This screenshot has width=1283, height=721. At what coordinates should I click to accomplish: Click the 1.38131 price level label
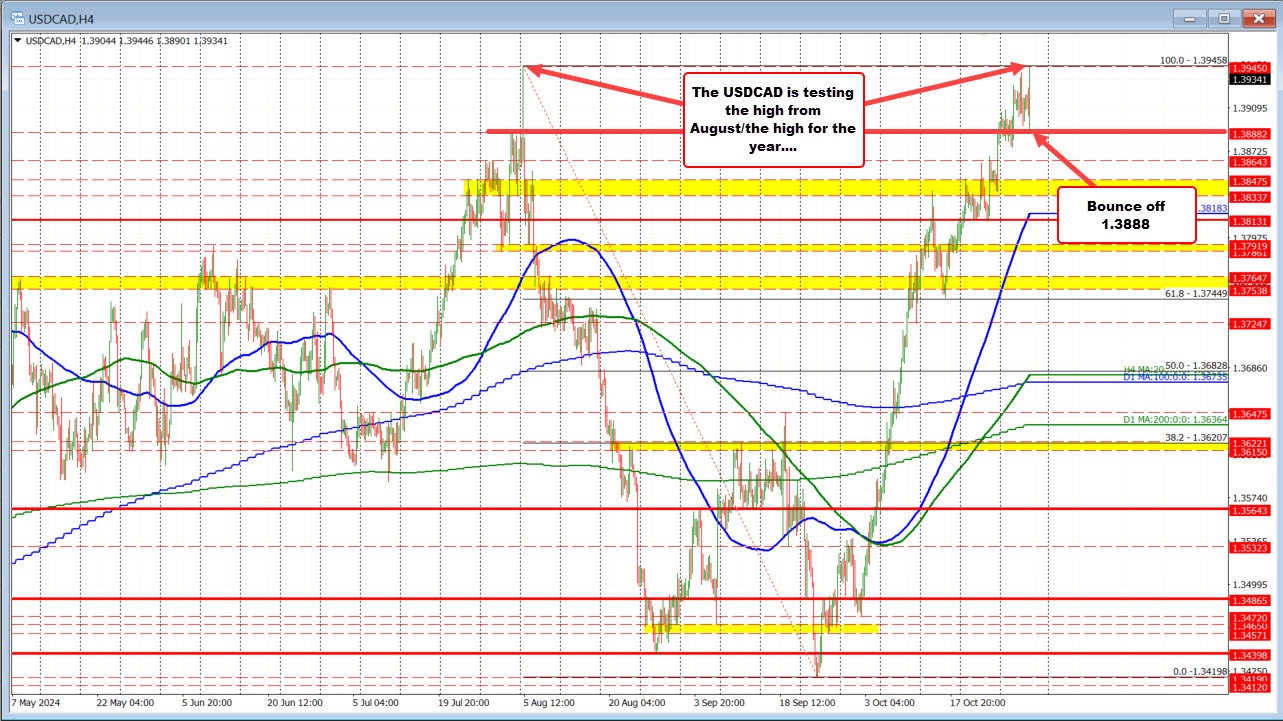(x=1249, y=221)
